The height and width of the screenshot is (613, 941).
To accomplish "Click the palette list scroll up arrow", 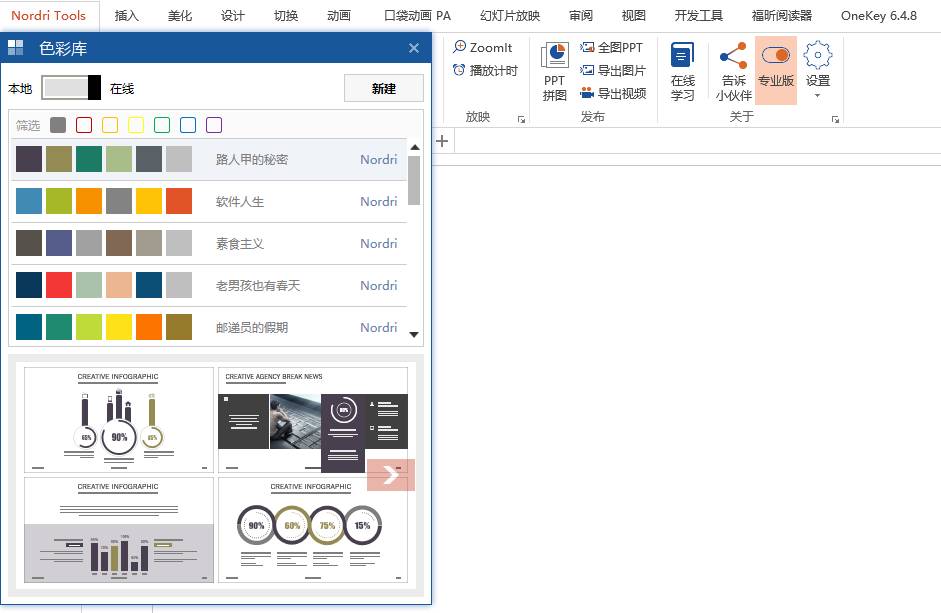I will click(414, 147).
